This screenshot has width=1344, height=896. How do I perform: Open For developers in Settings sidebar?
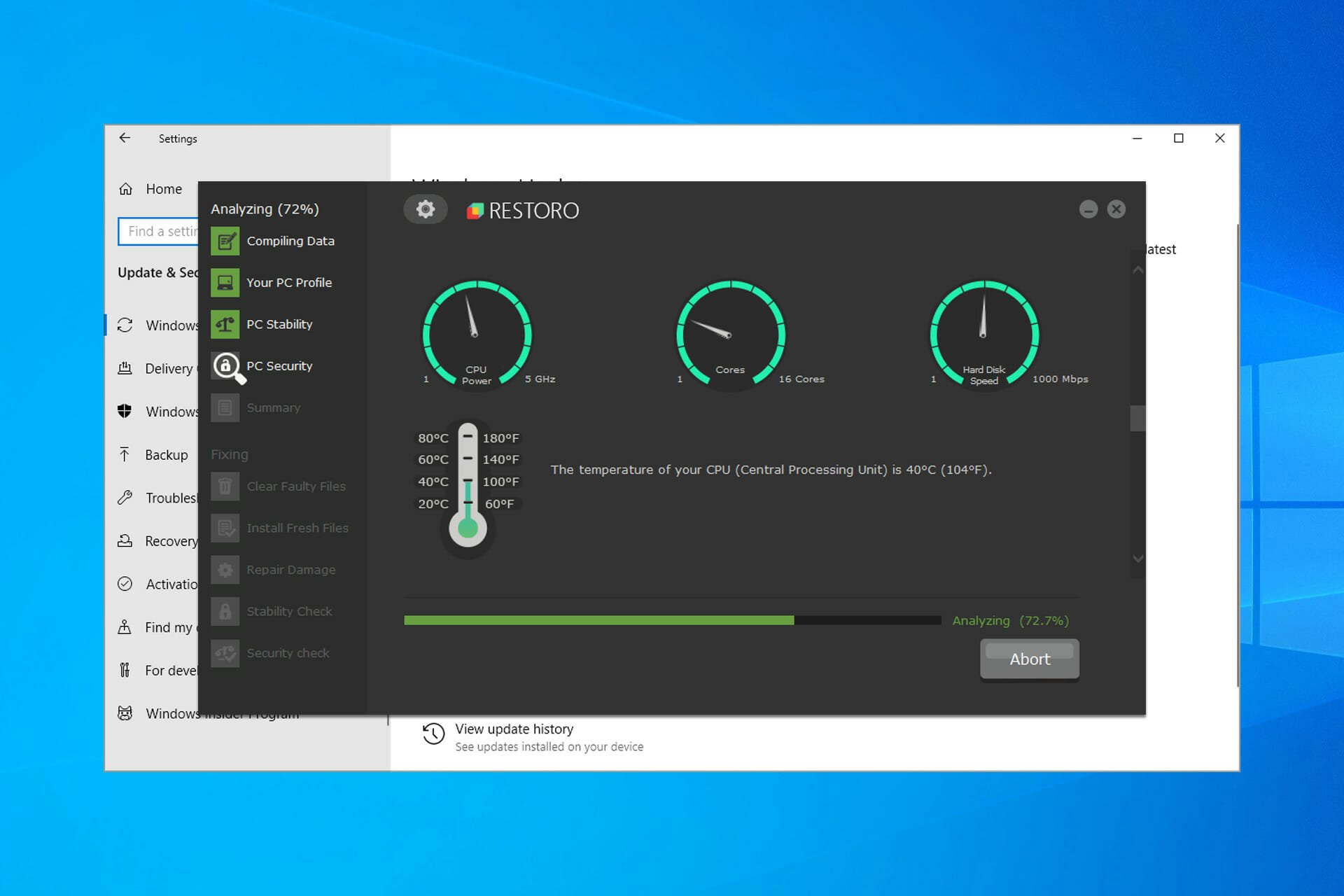click(157, 670)
